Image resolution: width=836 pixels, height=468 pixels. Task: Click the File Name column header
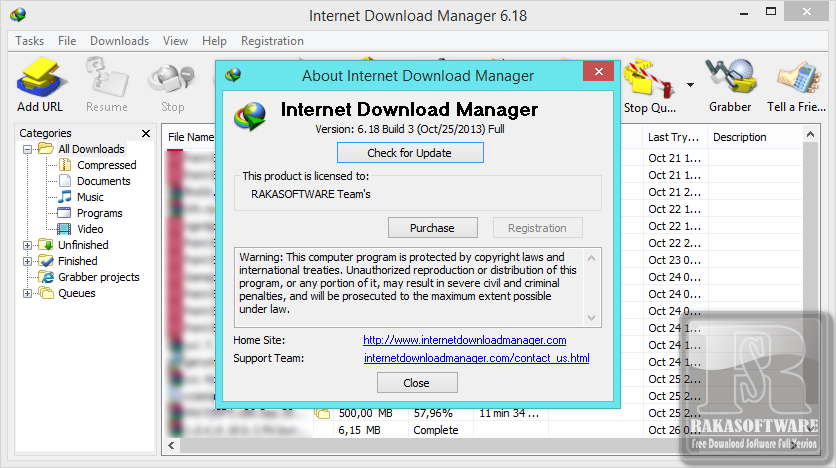190,137
